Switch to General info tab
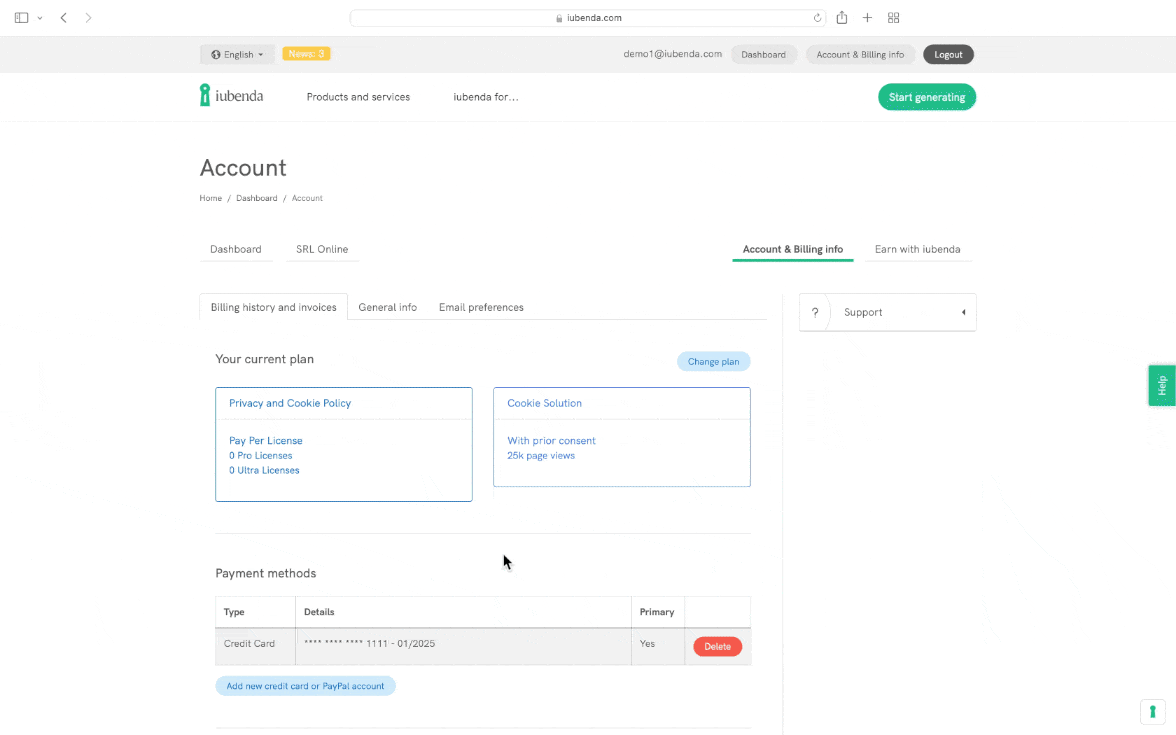This screenshot has width=1176, height=735. [387, 307]
